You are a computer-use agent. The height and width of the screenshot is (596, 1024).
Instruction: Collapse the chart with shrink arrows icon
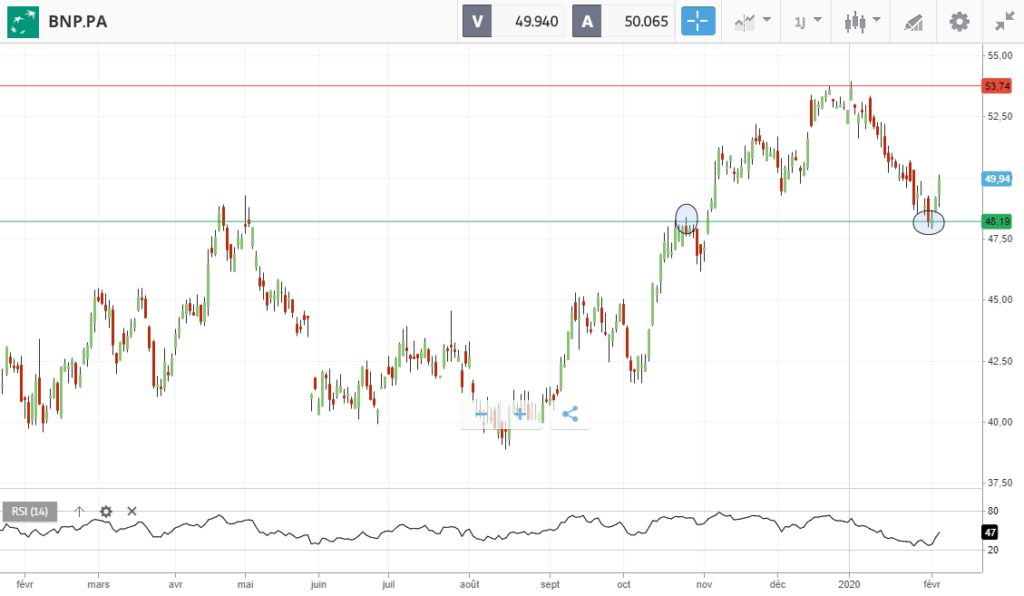[x=1004, y=22]
